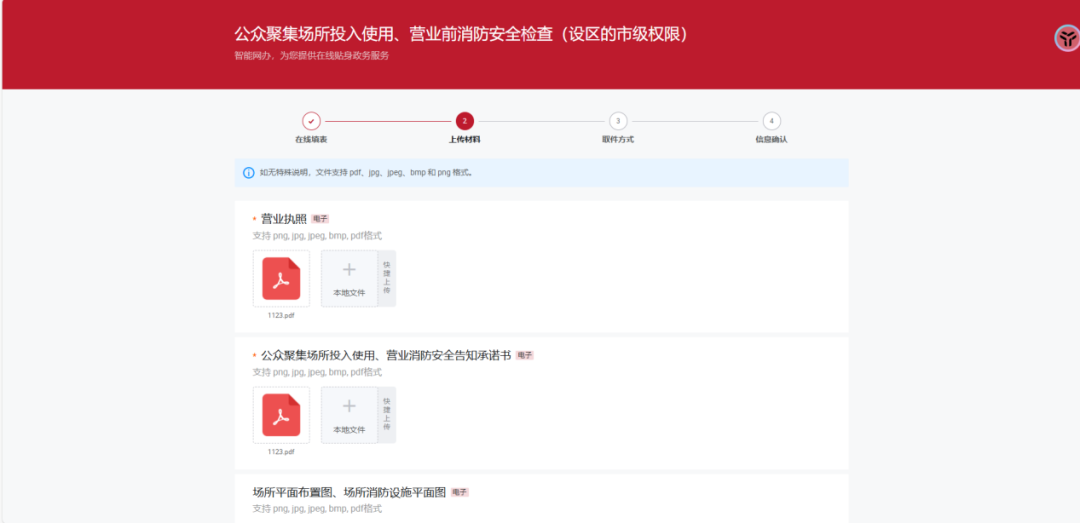Go to the 信息确认 step label
The height and width of the screenshot is (523, 1080).
click(771, 140)
